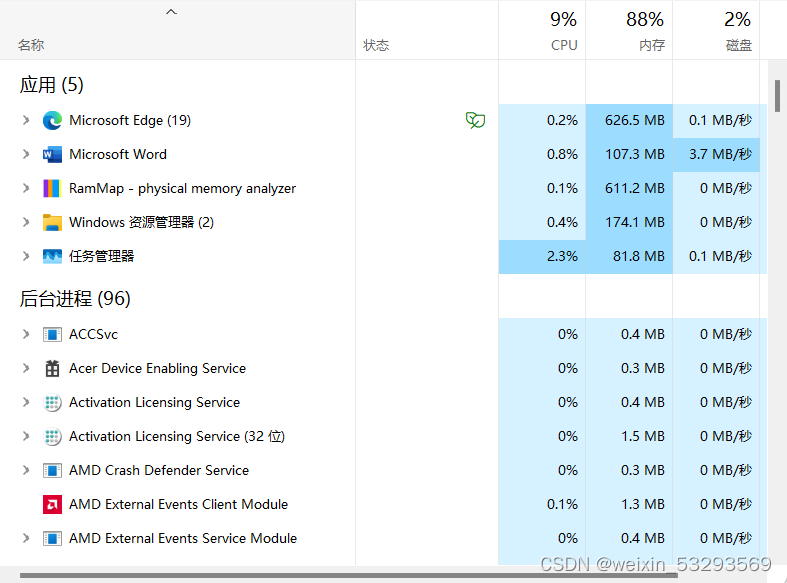Expand the Microsoft Edge (19) process group
This screenshot has width=787, height=583.
click(x=26, y=120)
